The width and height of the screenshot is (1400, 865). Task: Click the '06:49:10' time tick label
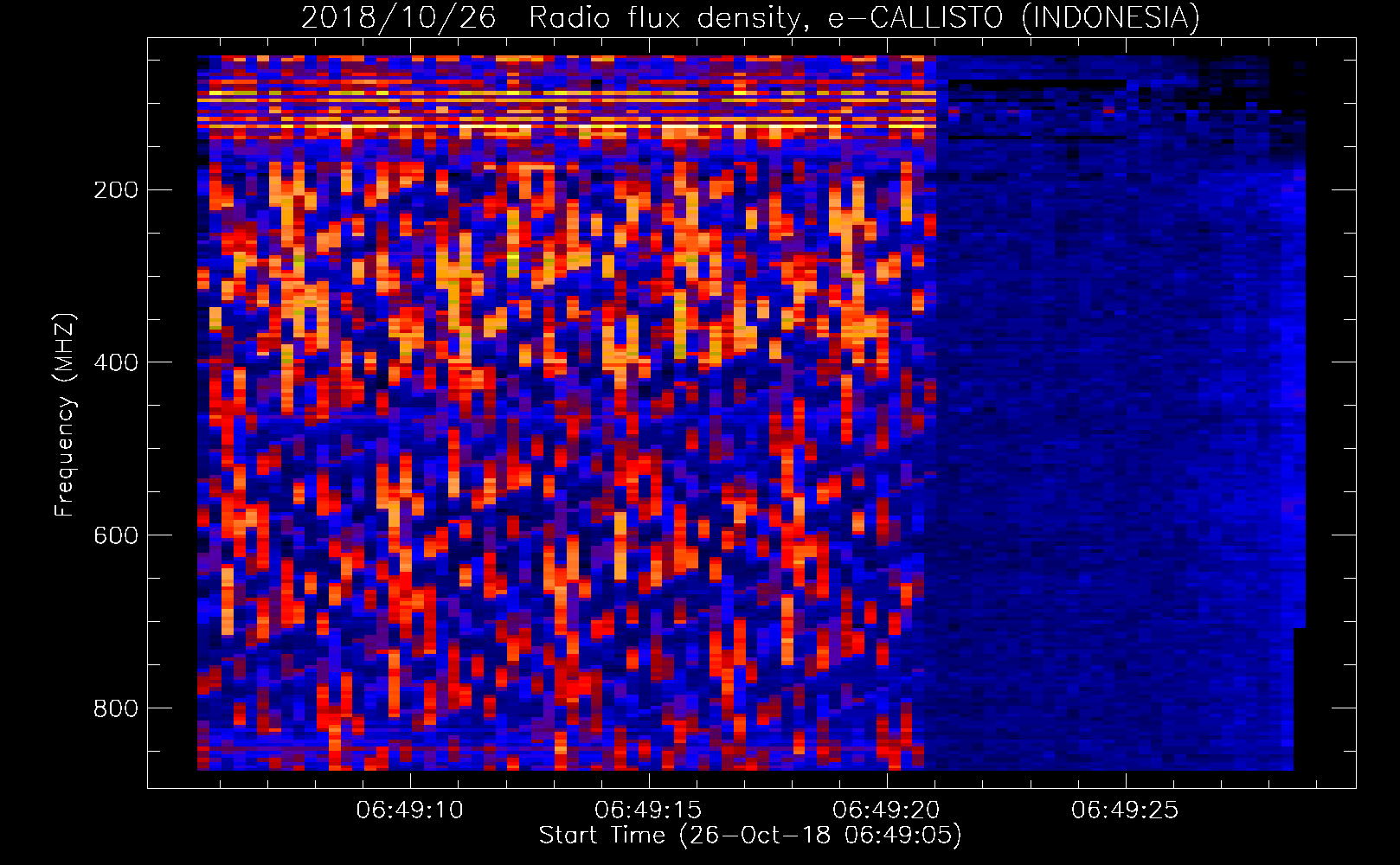(410, 811)
